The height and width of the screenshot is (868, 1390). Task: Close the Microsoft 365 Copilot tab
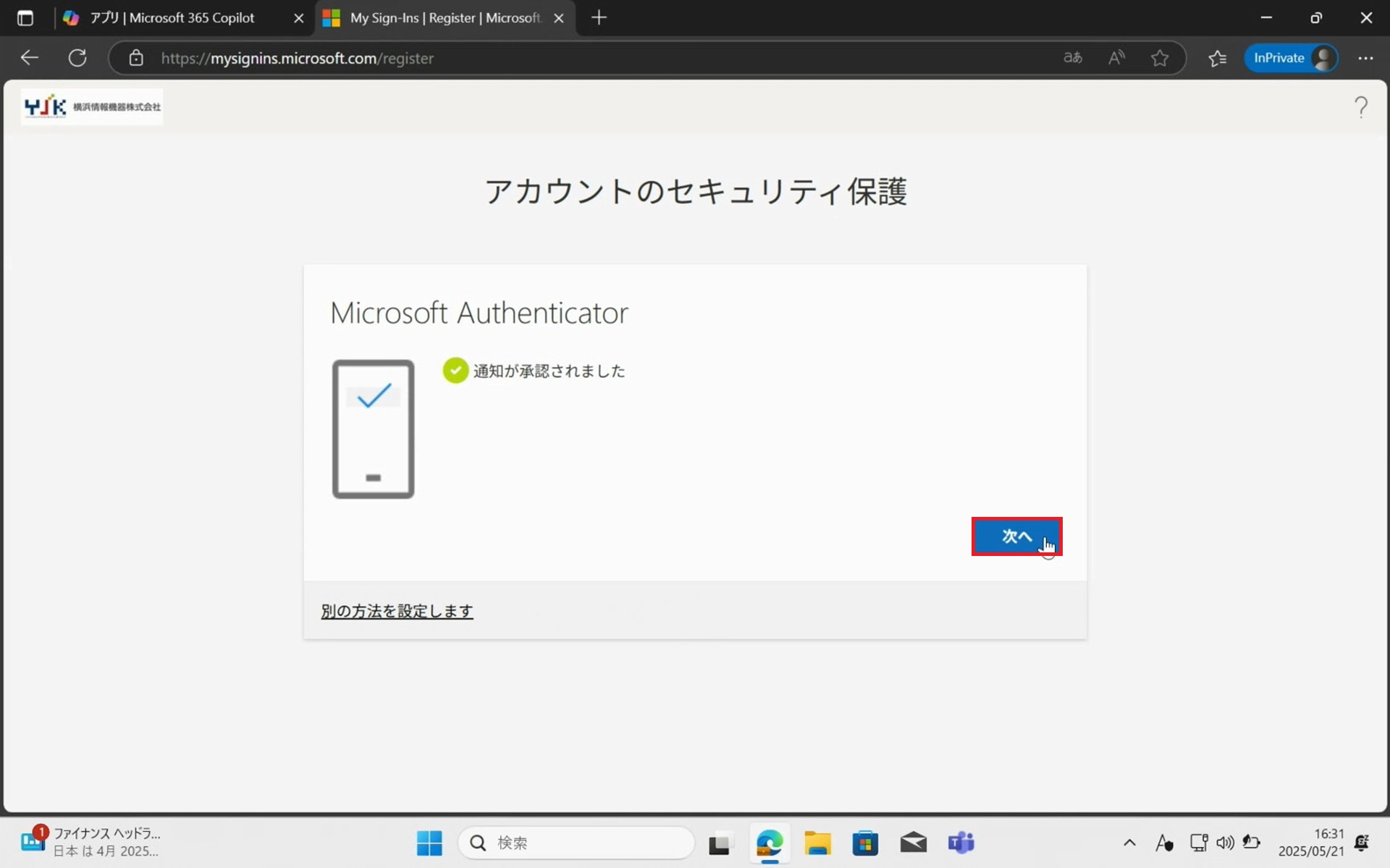(298, 18)
